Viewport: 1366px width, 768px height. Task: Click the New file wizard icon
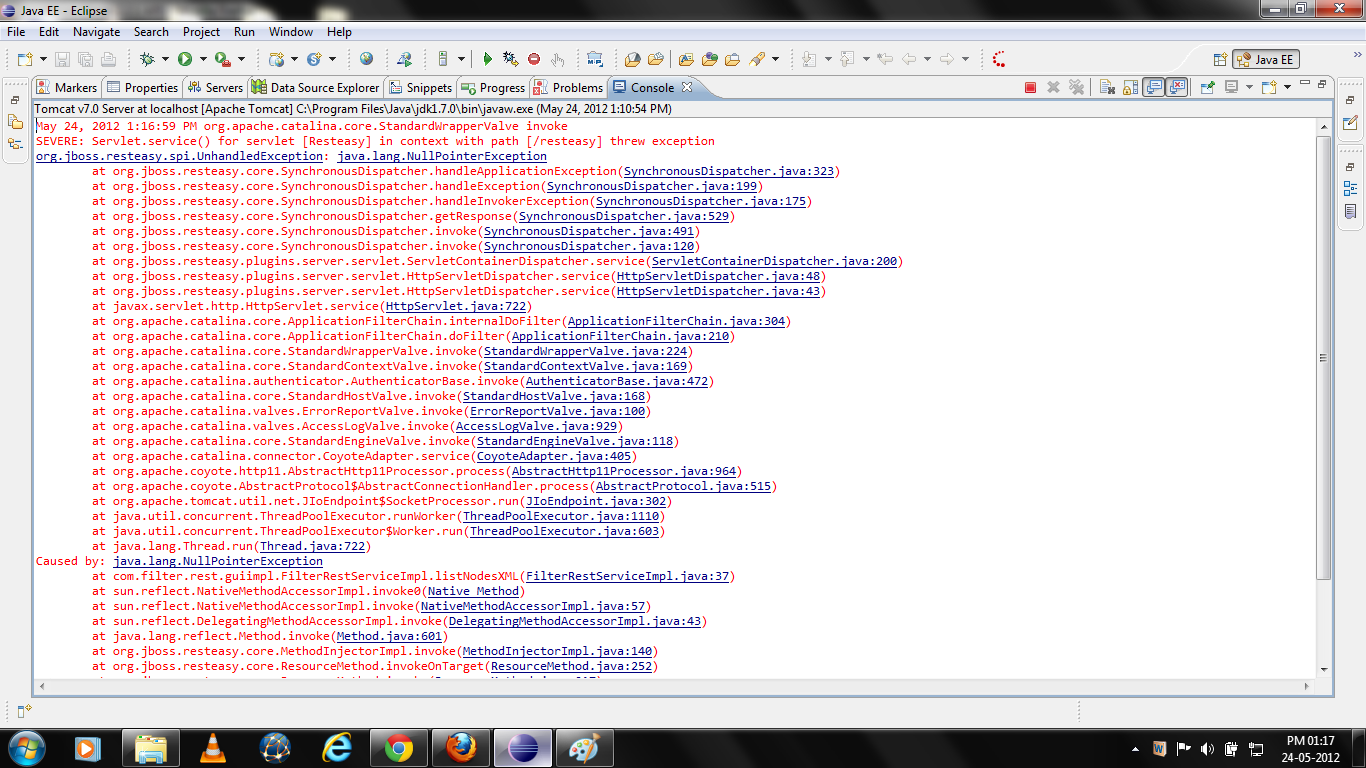point(24,59)
